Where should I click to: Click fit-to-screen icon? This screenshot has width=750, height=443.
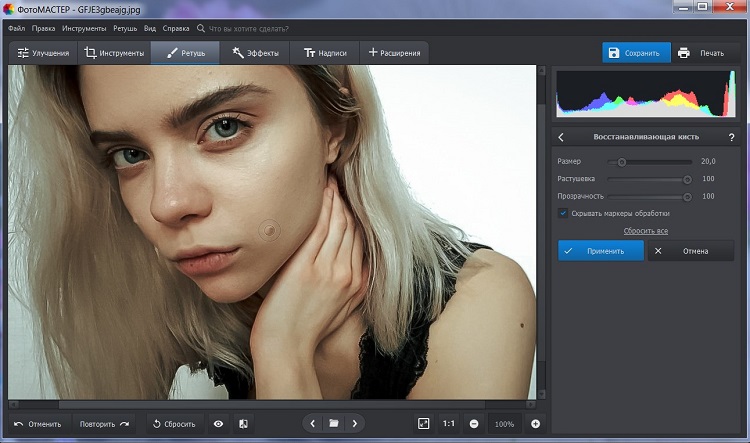(x=423, y=424)
